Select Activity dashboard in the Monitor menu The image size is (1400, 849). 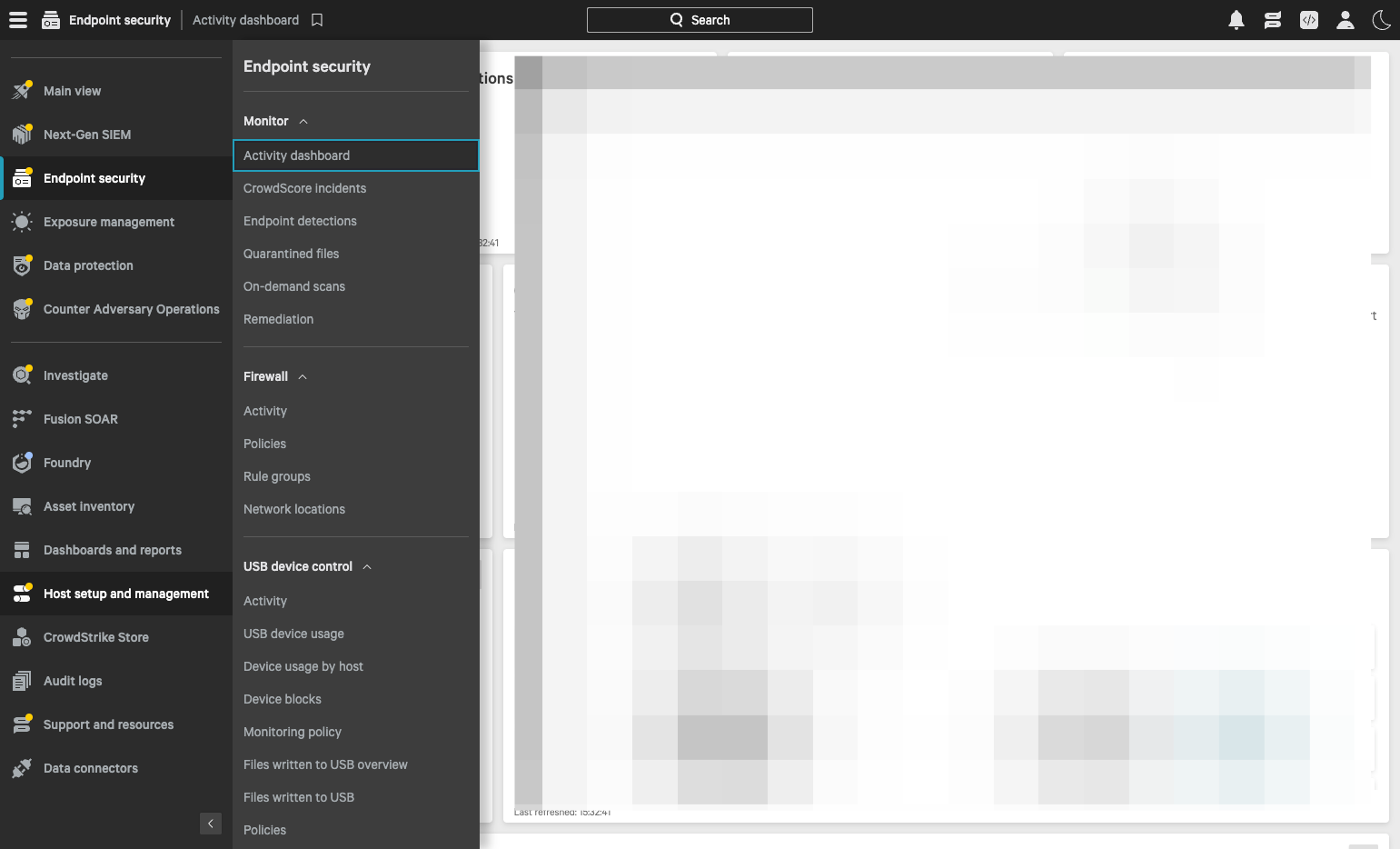point(355,155)
